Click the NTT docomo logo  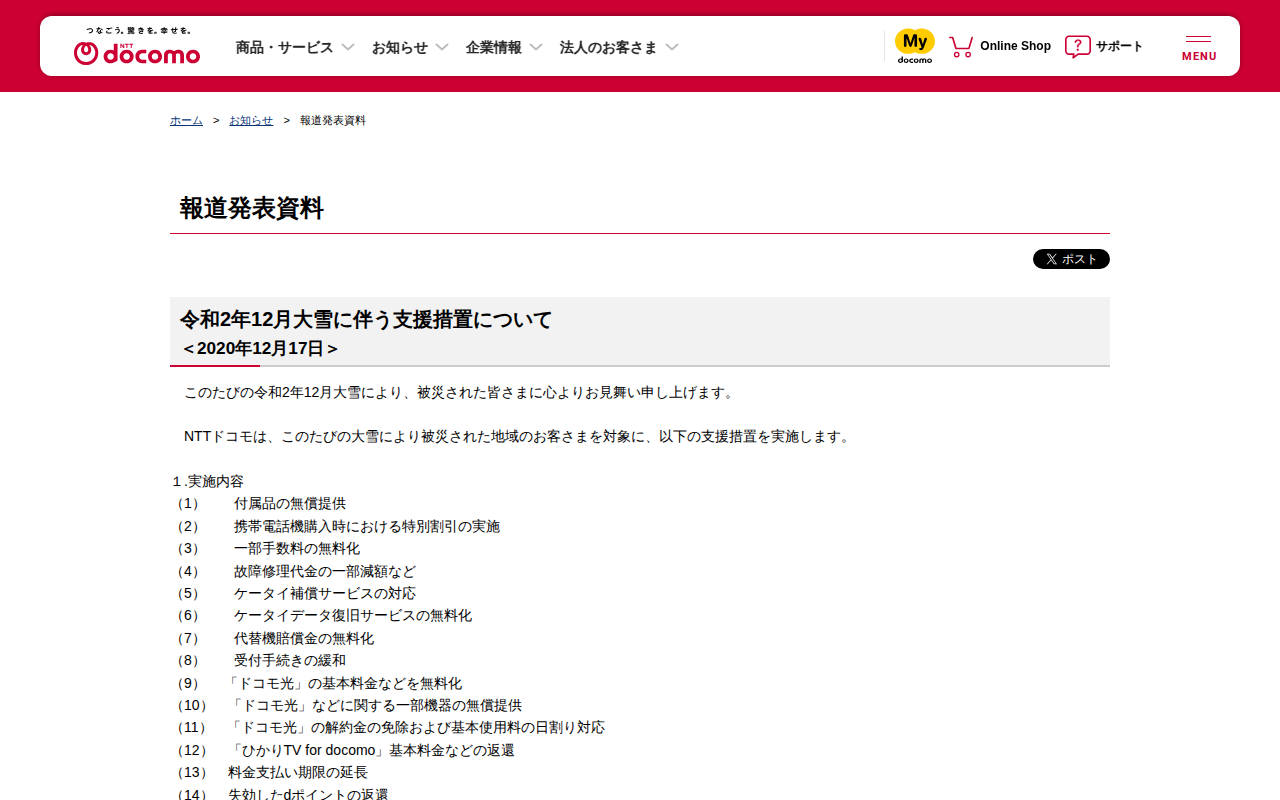137,47
